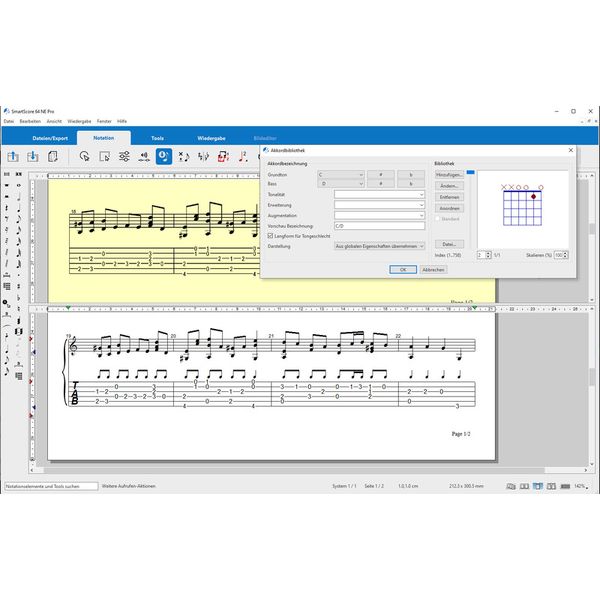
Task: Click the Datei... button in Bibliothek
Action: [449, 244]
